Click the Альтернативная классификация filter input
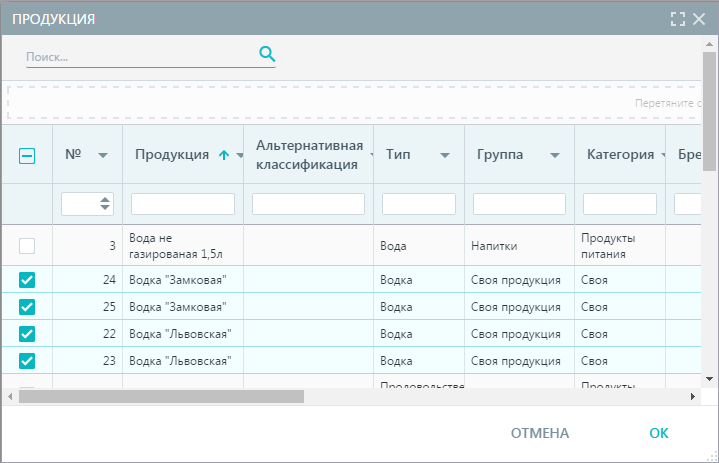The image size is (719, 463). 309,204
